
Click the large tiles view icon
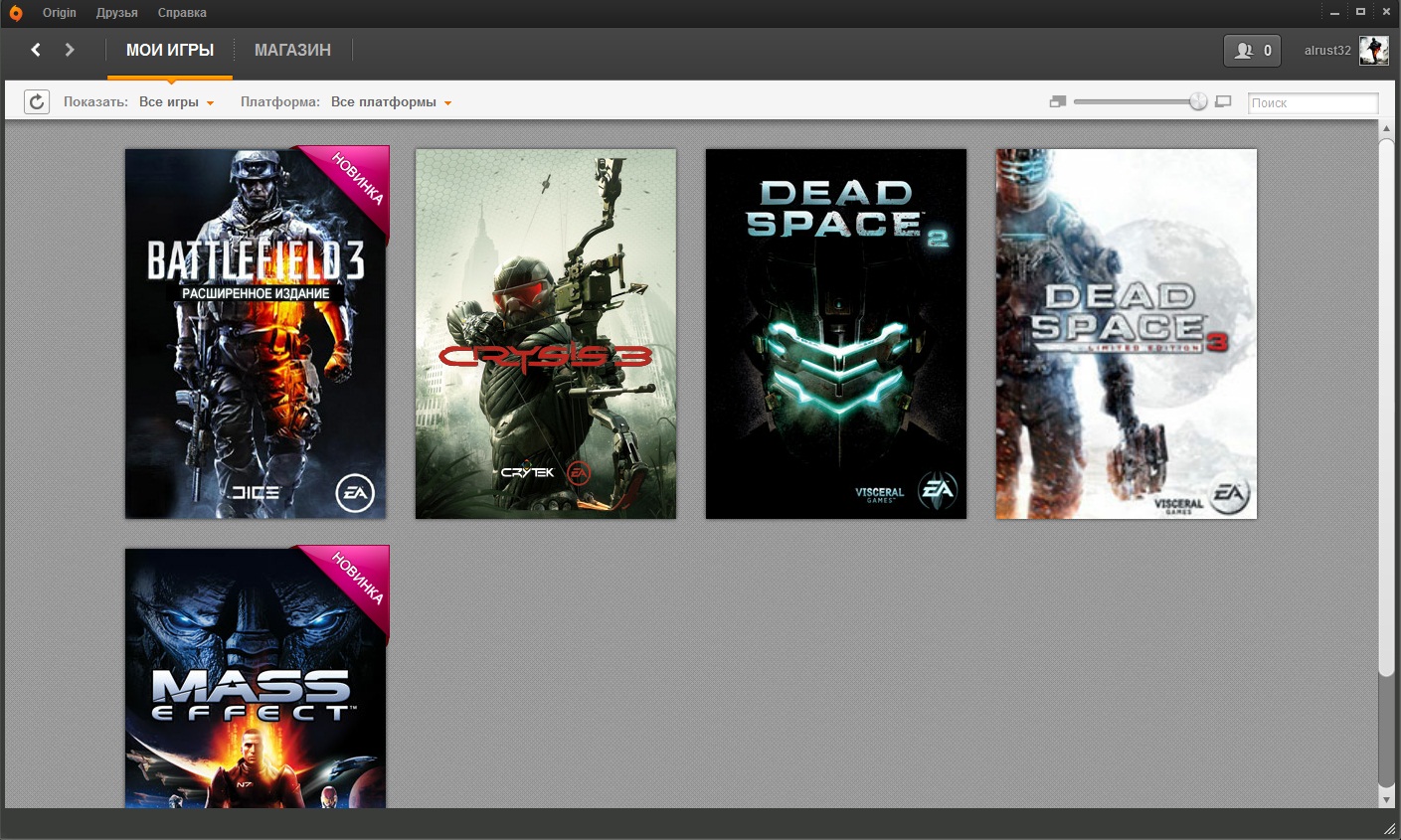point(1223,101)
